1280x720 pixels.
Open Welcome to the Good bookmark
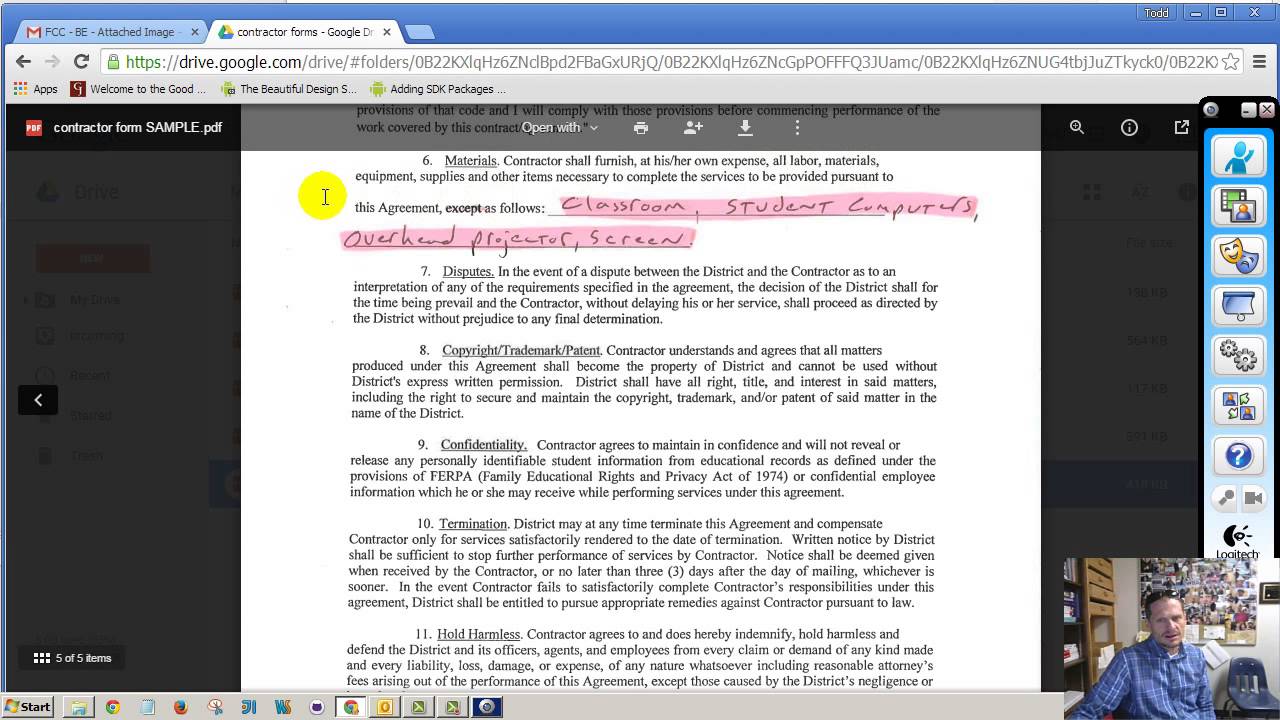[x=138, y=89]
